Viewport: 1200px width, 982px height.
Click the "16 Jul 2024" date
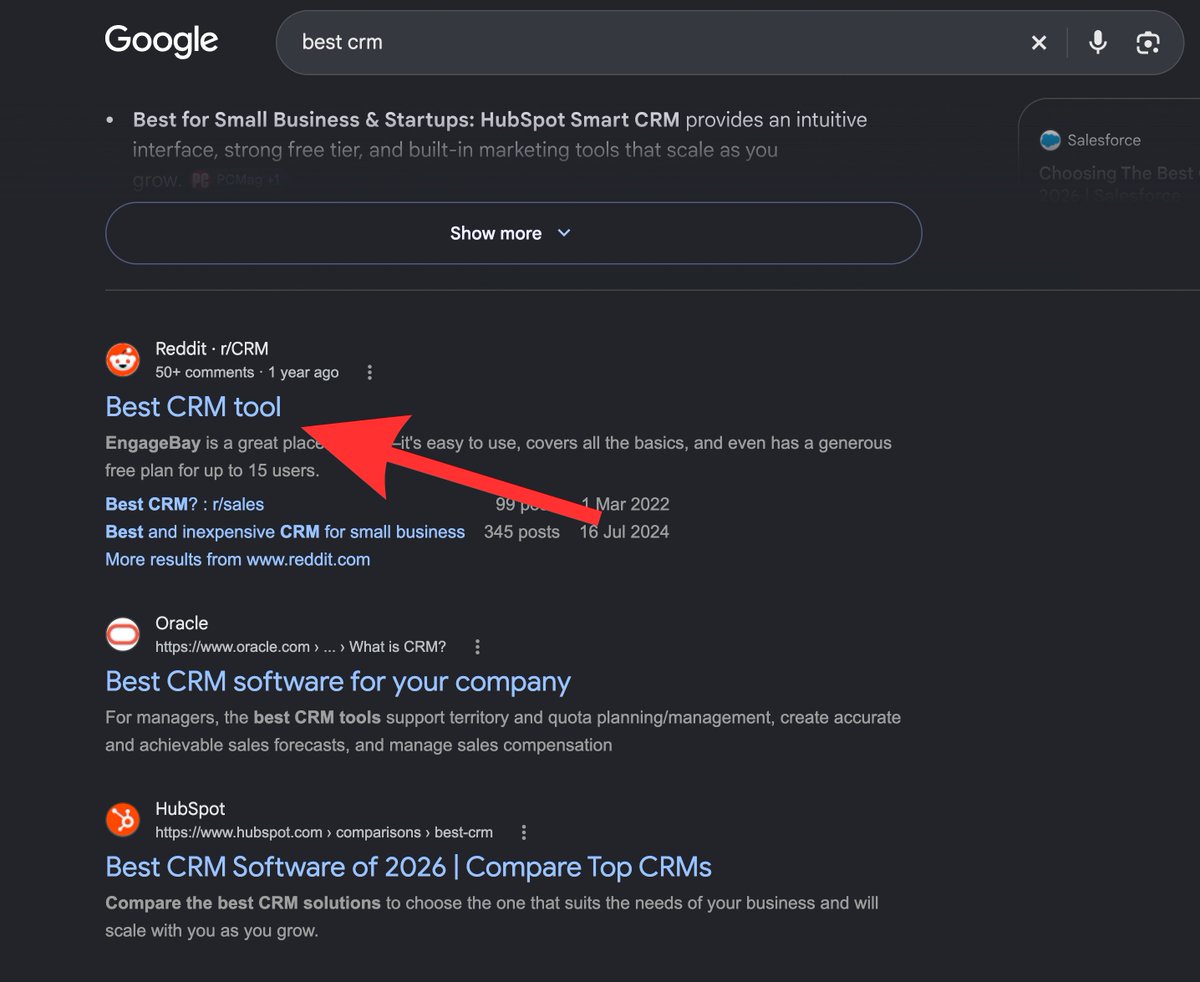(624, 532)
